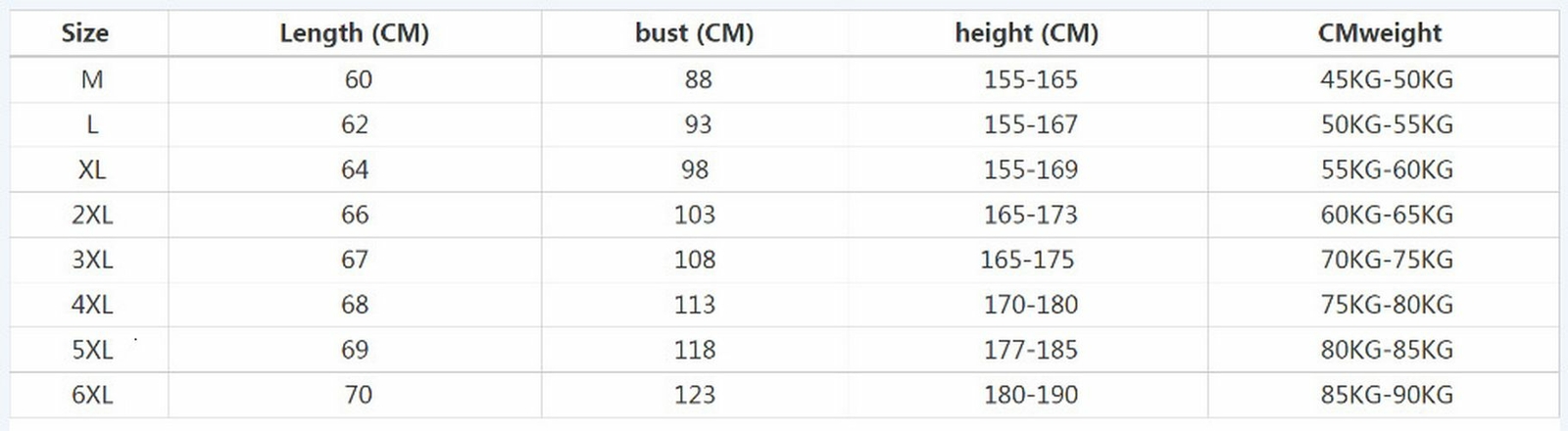Click the height range 180-190
Viewport: 1568px width, 431px height.
tap(1031, 395)
